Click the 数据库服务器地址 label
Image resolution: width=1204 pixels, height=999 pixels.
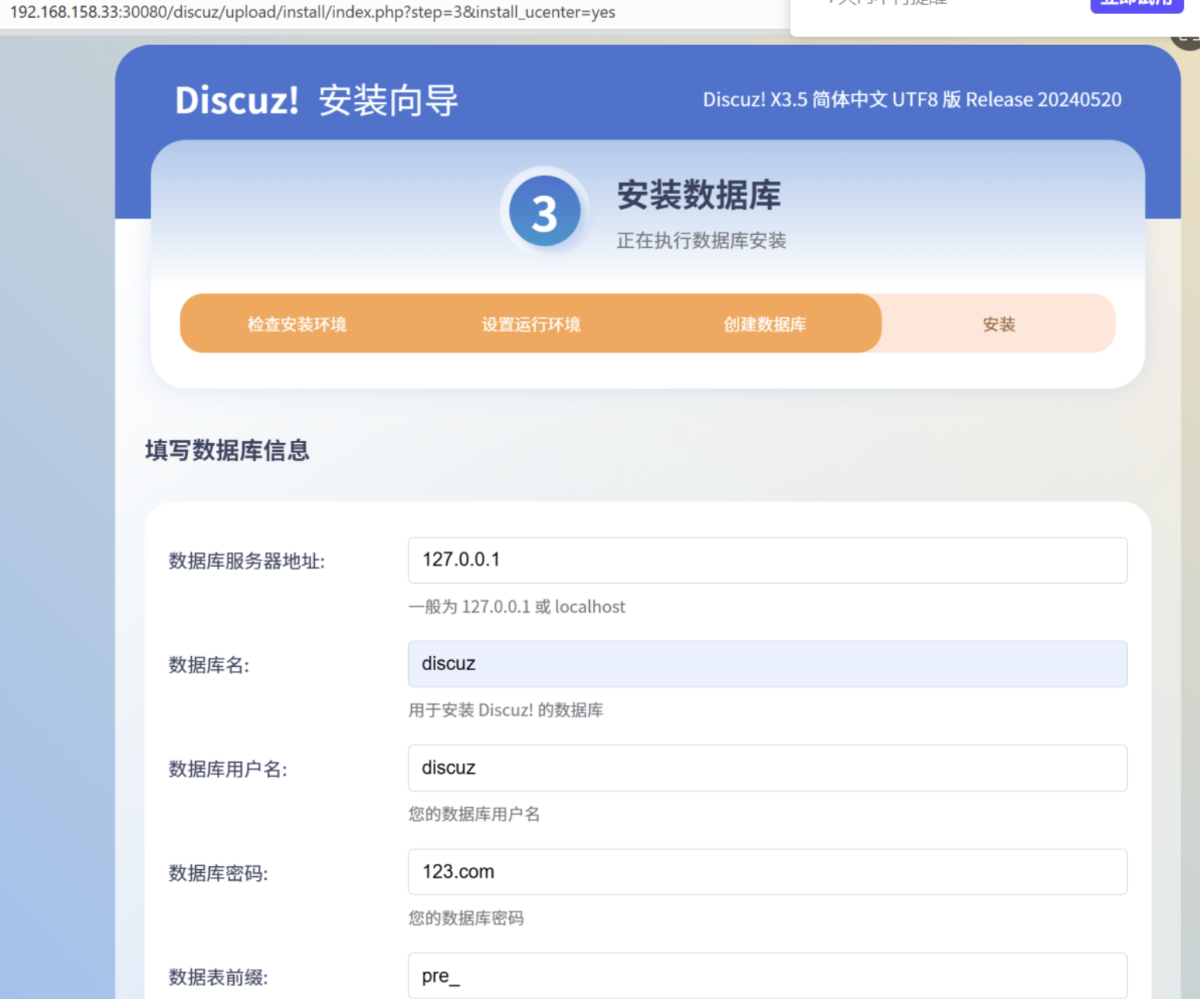pyautogui.click(x=246, y=561)
